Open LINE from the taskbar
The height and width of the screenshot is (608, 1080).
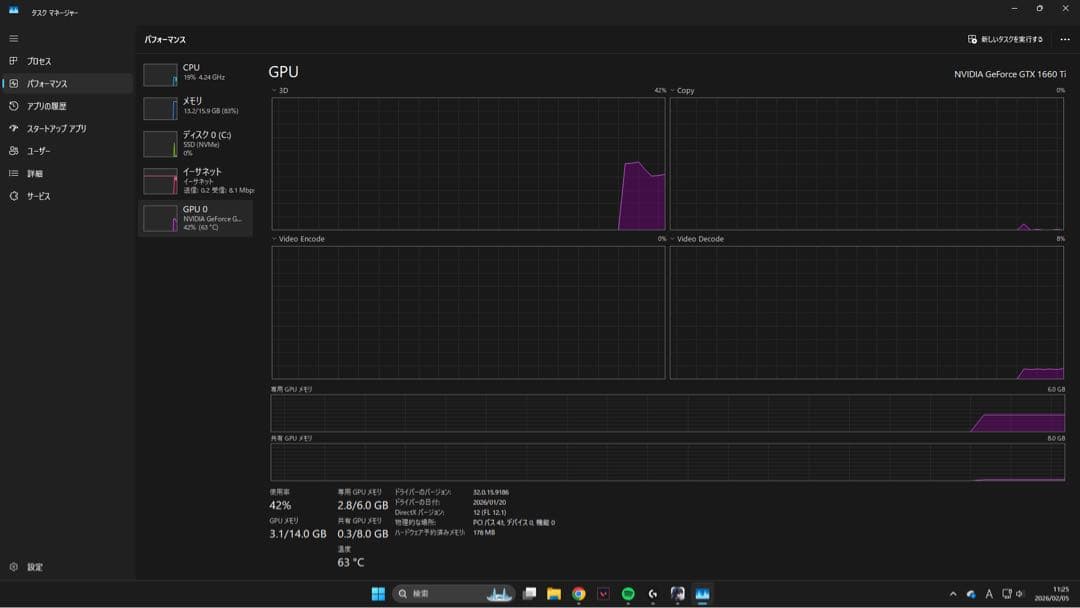coord(628,593)
